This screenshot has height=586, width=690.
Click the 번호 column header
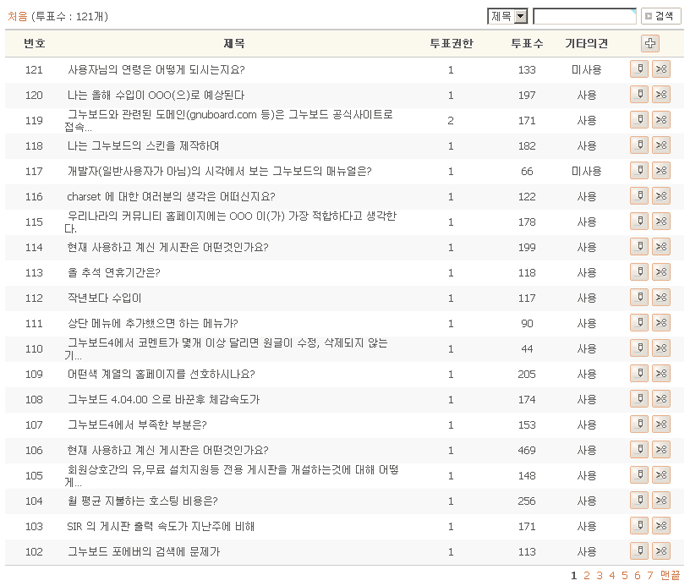34,44
